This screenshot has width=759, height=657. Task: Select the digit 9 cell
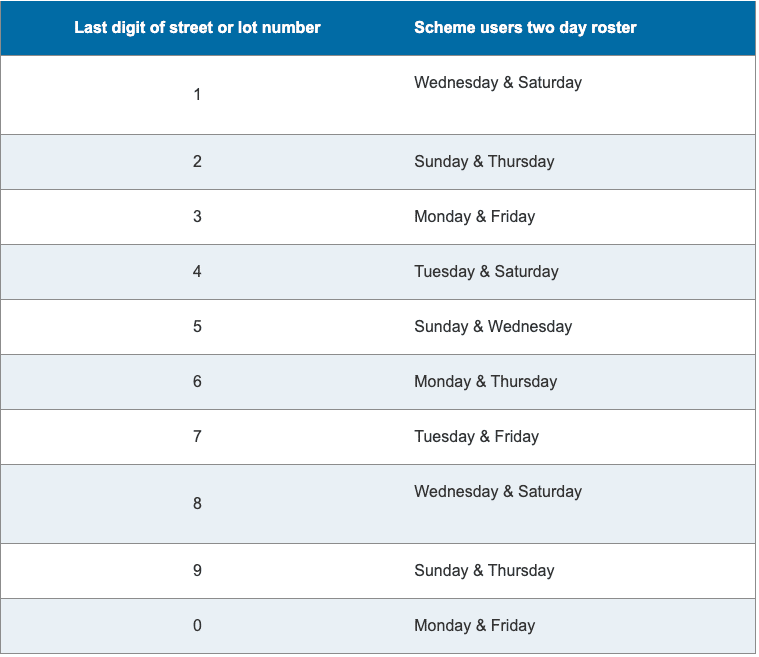click(197, 570)
